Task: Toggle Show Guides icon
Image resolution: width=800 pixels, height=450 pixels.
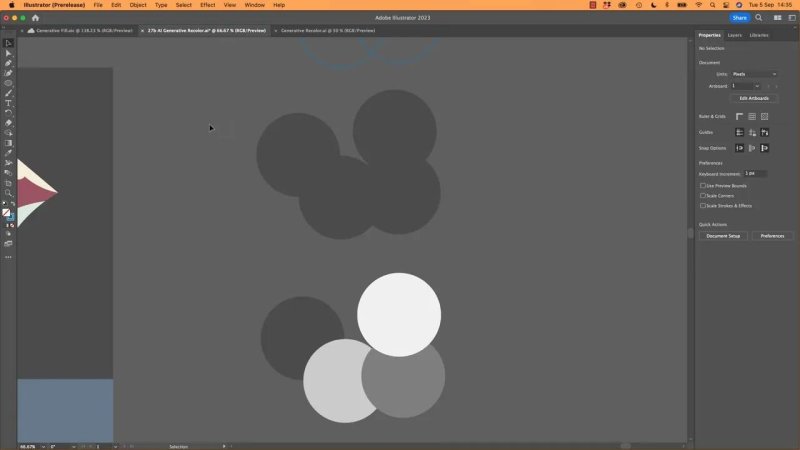Action: [739, 132]
